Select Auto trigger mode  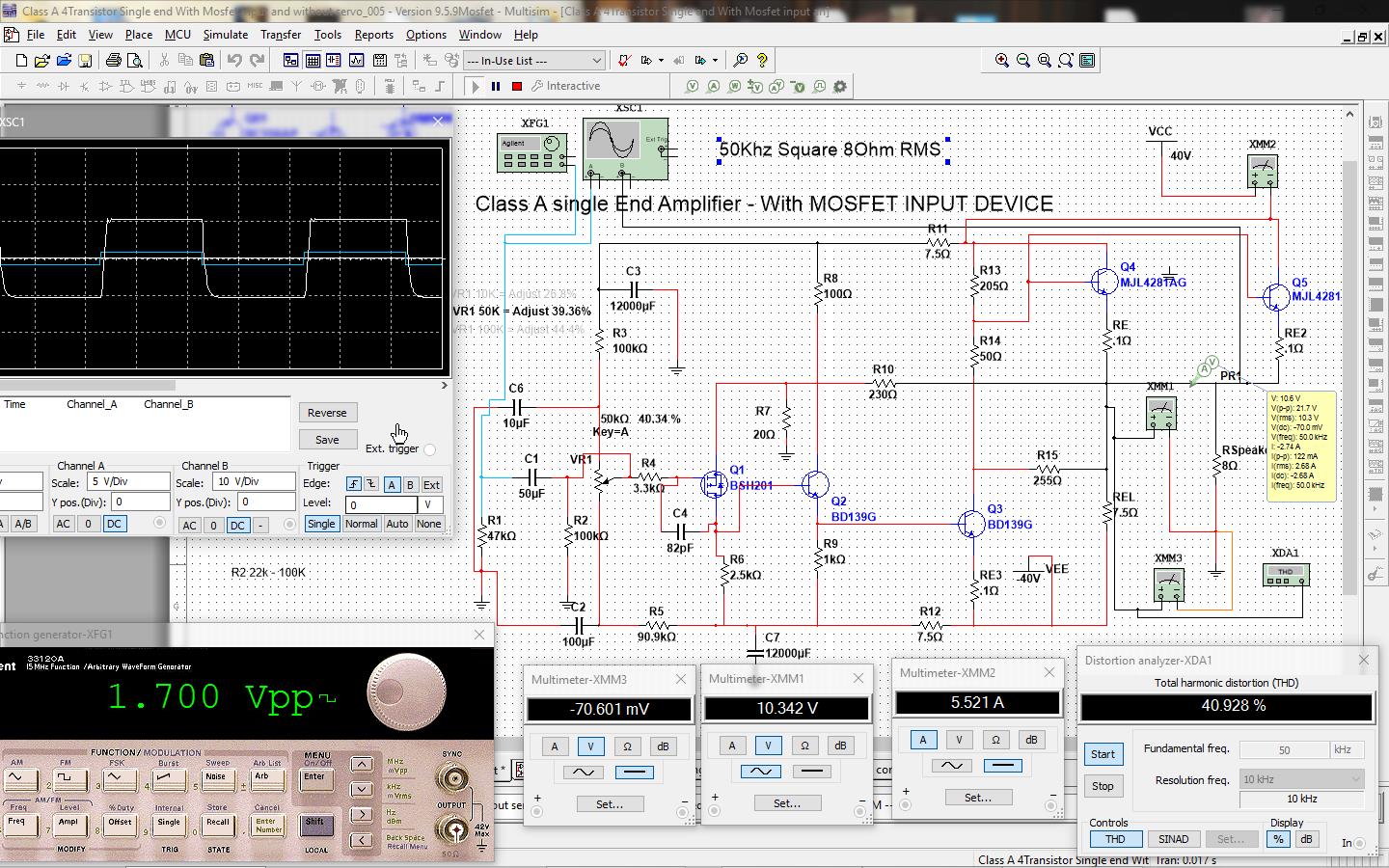pos(396,524)
